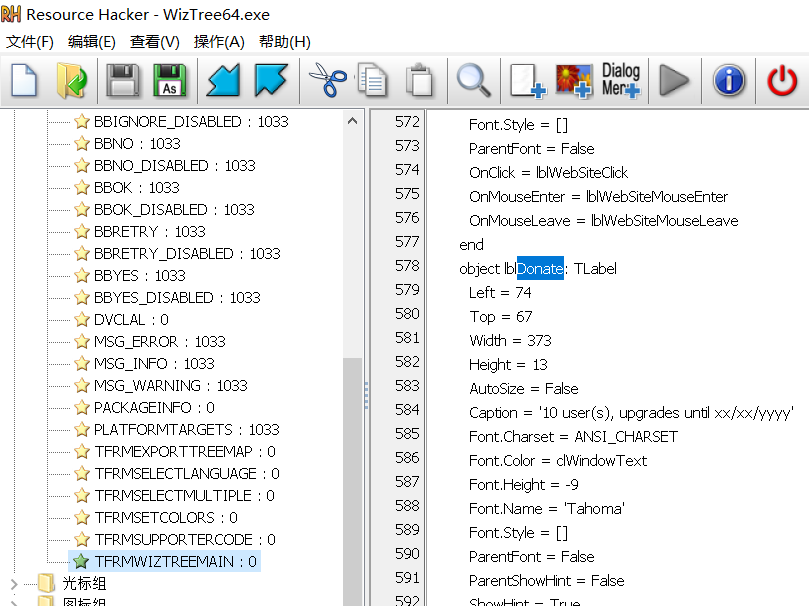This screenshot has width=809, height=606.
Task: Select PLATFORMTARGETS : 1033 resource
Action: tap(186, 430)
